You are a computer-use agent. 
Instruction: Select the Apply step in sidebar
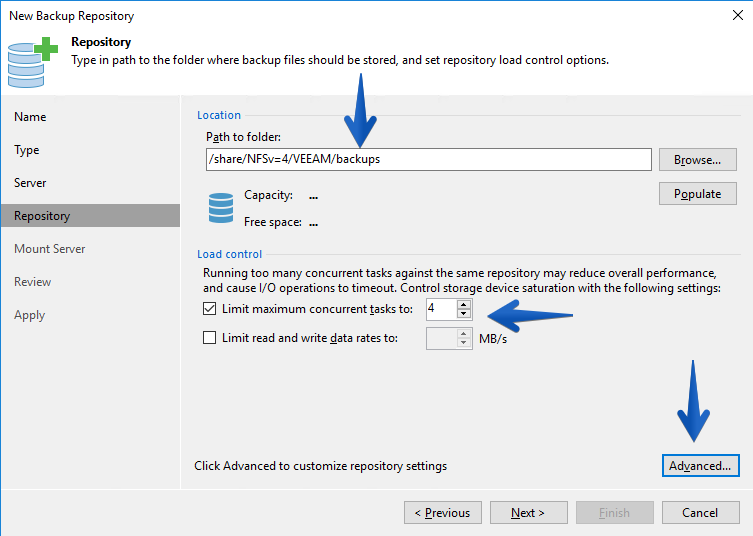coord(30,315)
